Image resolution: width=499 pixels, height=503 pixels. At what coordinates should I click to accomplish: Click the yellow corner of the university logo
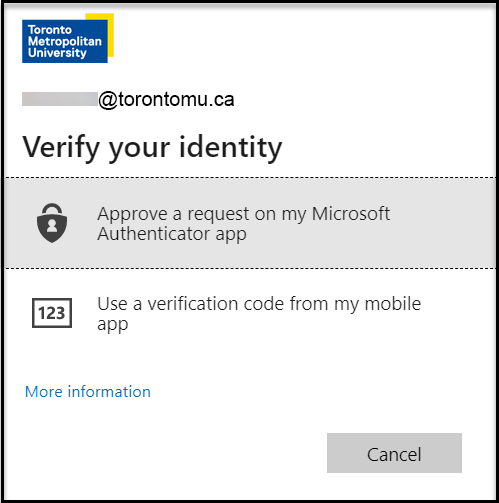click(x=109, y=33)
